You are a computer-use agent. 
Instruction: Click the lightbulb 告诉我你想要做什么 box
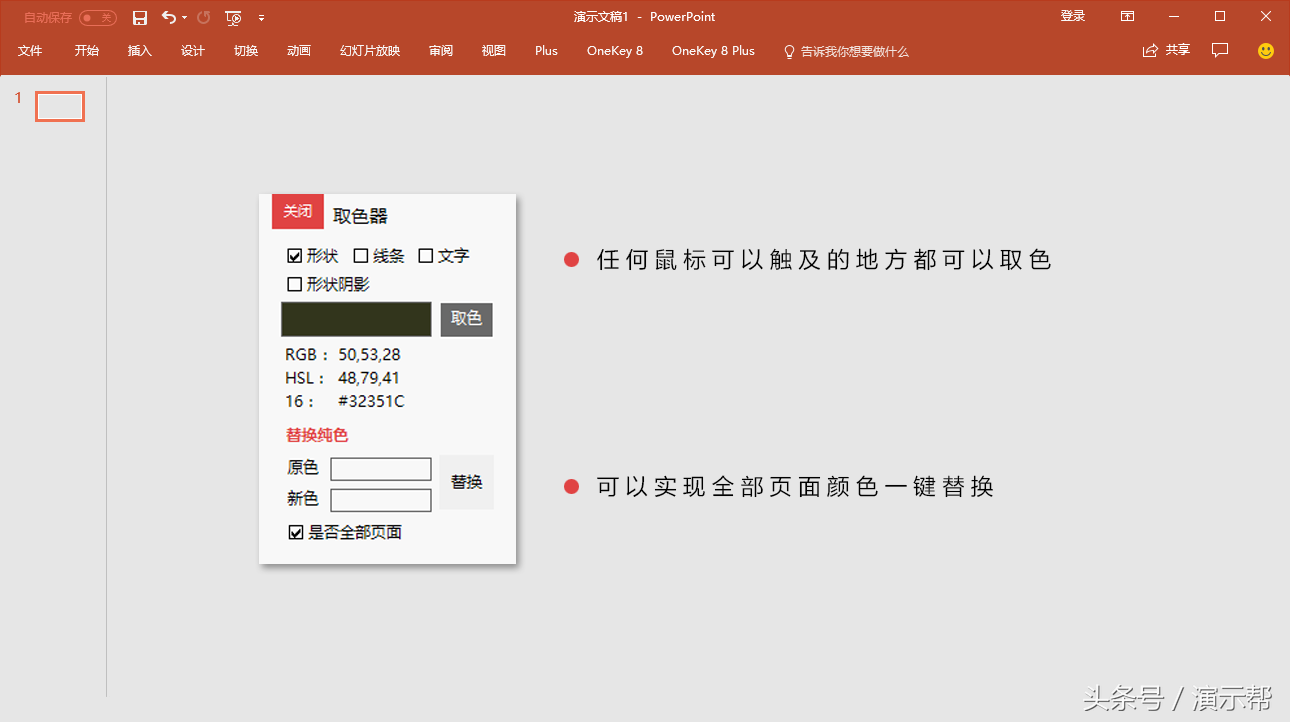click(x=846, y=51)
